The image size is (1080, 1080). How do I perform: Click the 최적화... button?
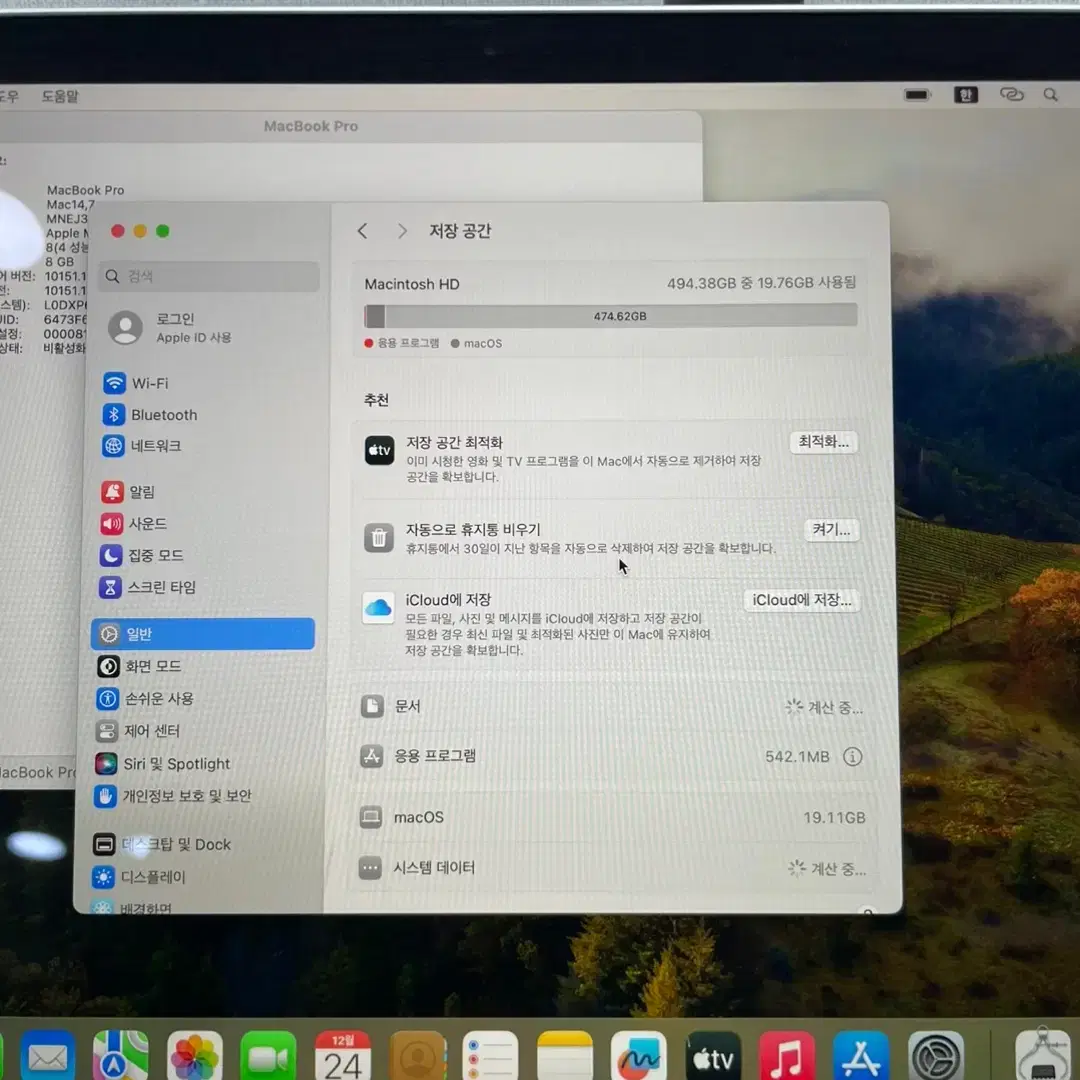(x=824, y=442)
